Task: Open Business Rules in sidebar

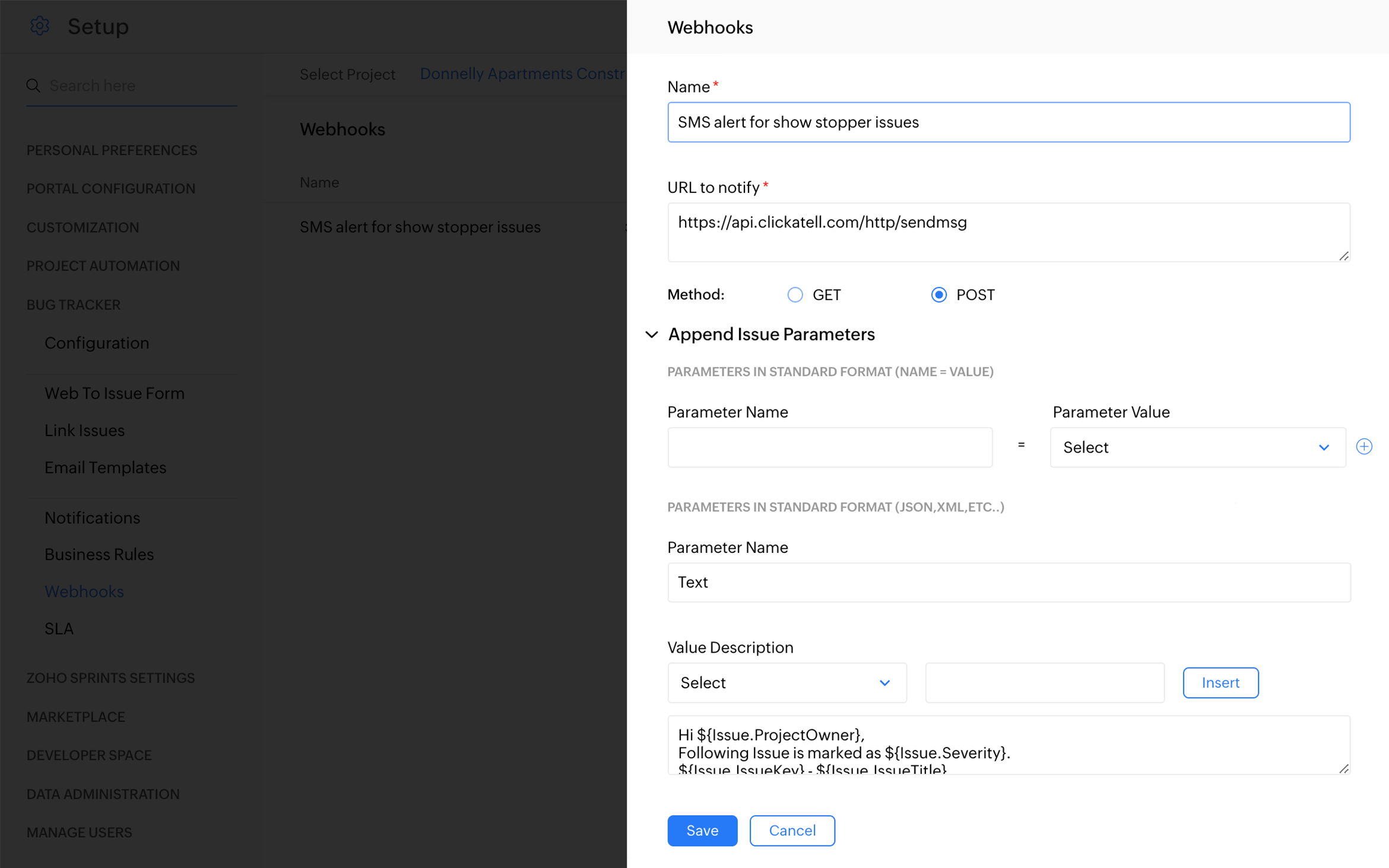Action: (x=99, y=554)
